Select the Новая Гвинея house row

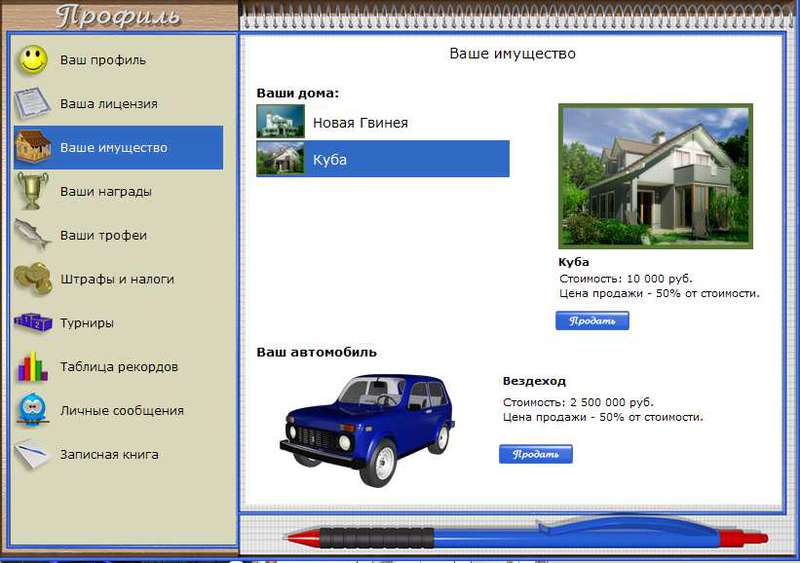click(383, 122)
